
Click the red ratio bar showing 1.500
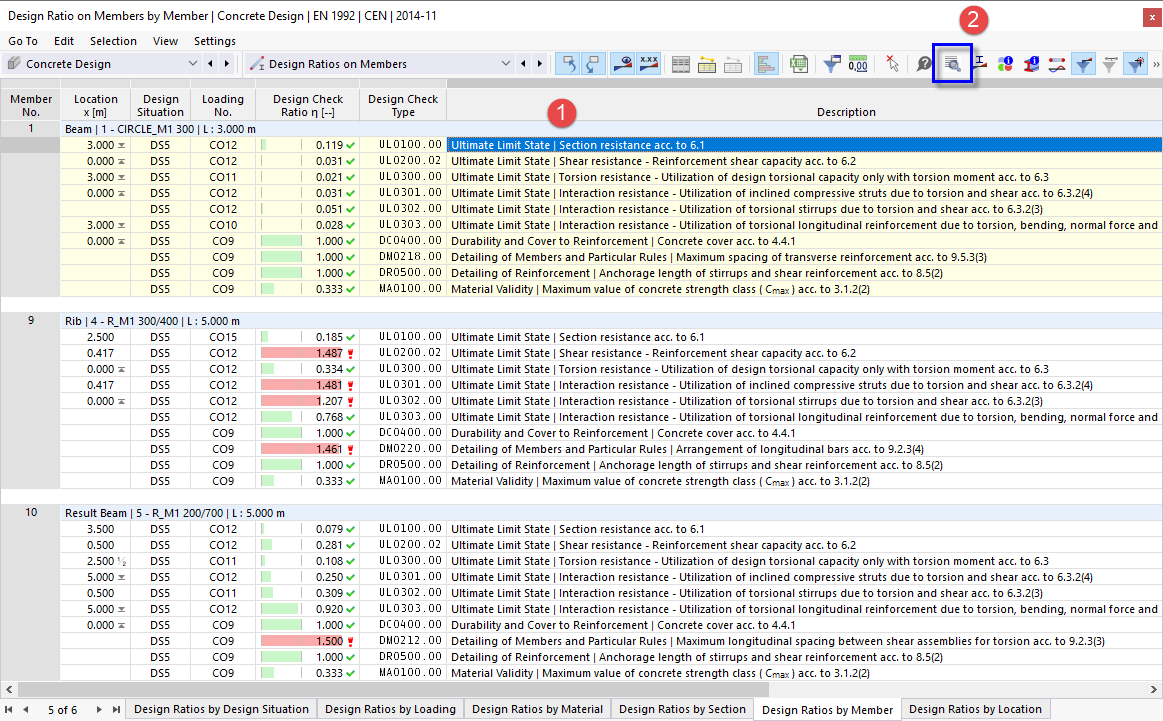302,641
